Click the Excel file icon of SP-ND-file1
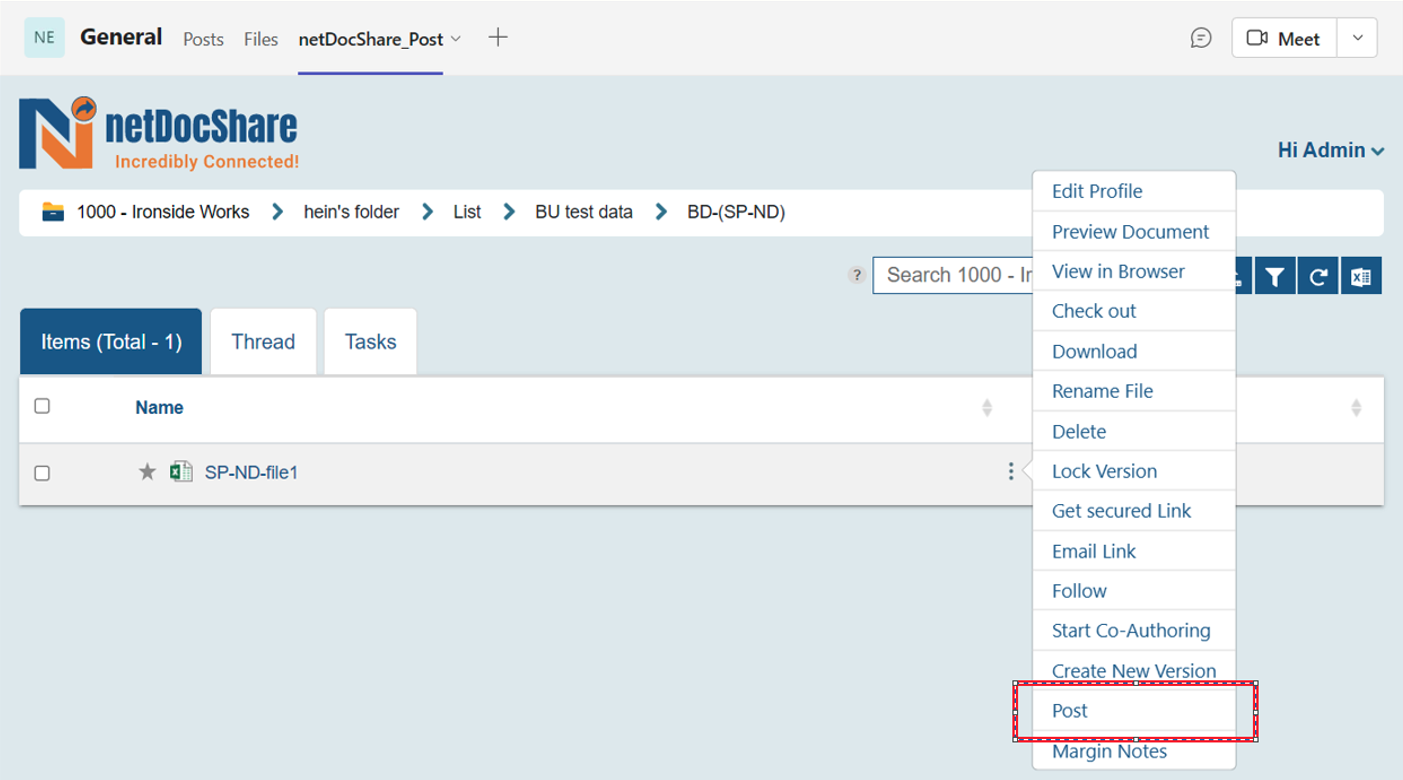Viewport: 1403px width, 780px height. click(181, 472)
